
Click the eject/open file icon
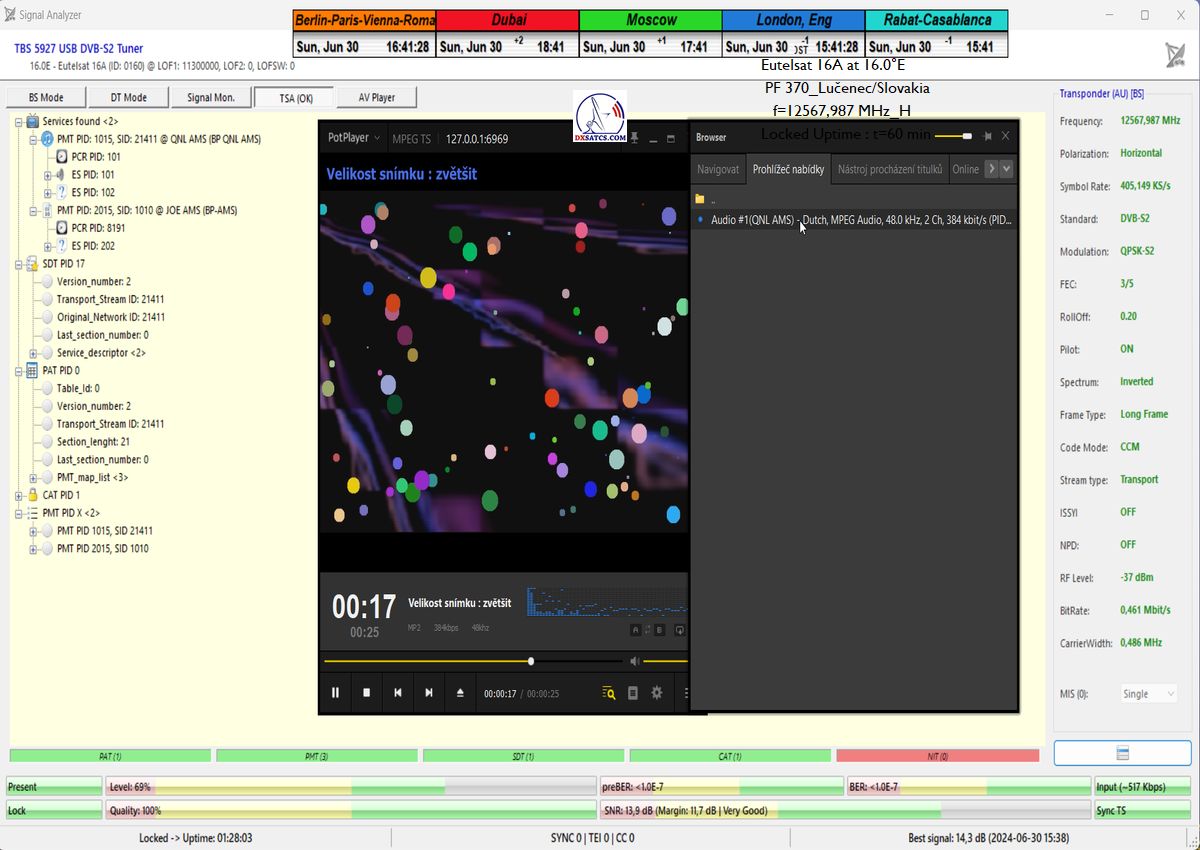[460, 693]
